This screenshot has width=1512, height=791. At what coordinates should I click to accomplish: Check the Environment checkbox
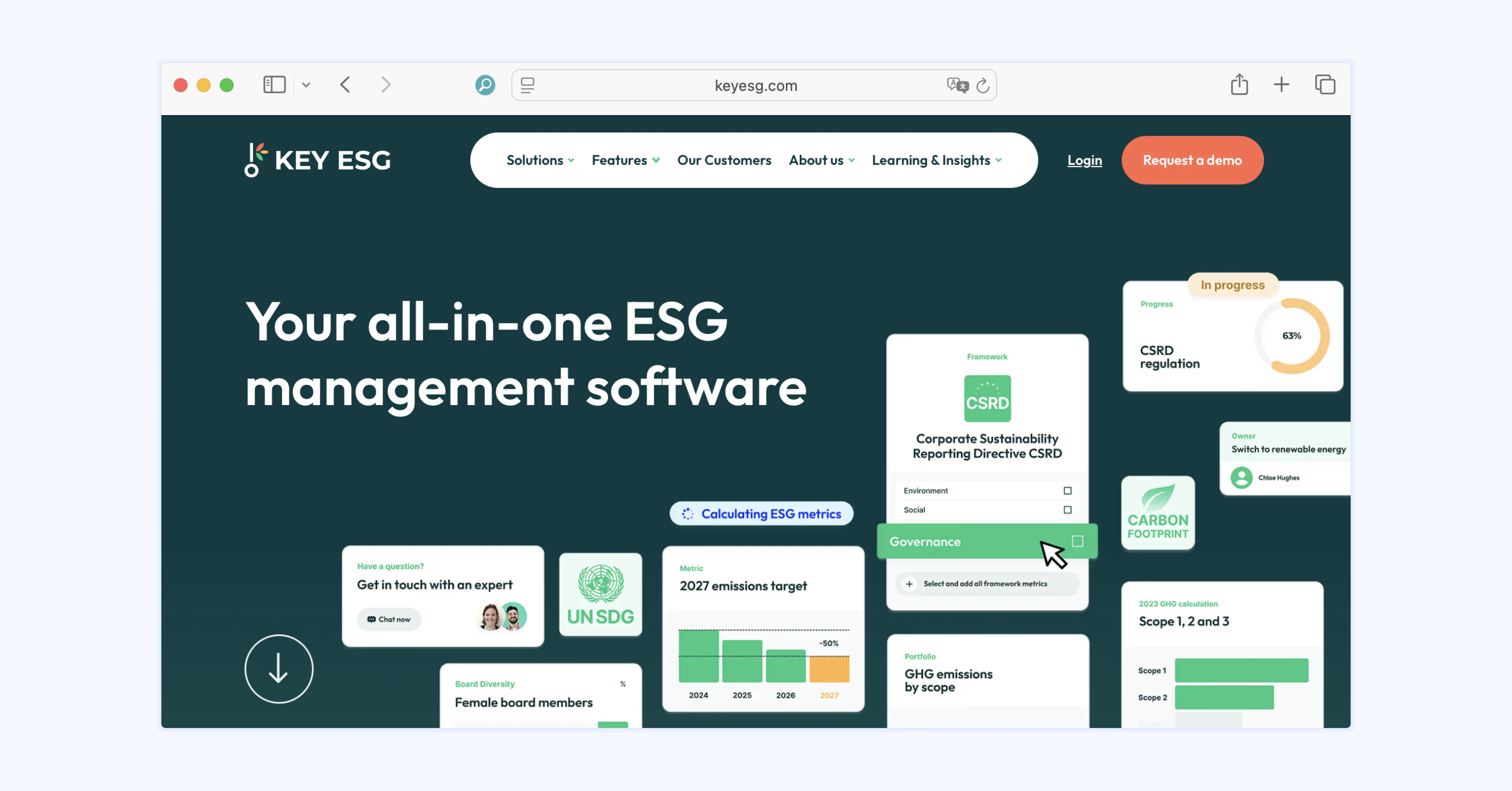[1067, 491]
